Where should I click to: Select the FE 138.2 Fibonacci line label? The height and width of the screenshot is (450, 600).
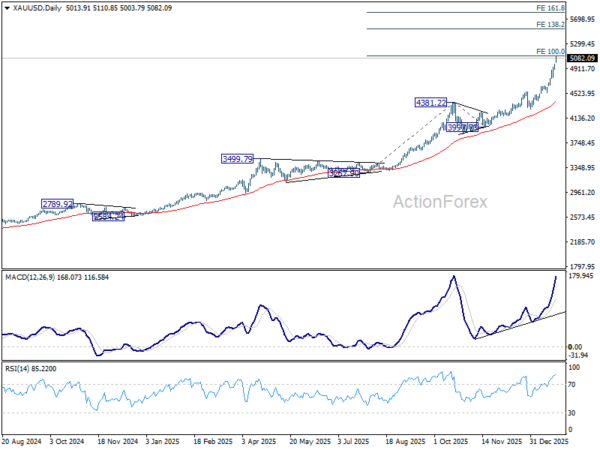(x=550, y=24)
